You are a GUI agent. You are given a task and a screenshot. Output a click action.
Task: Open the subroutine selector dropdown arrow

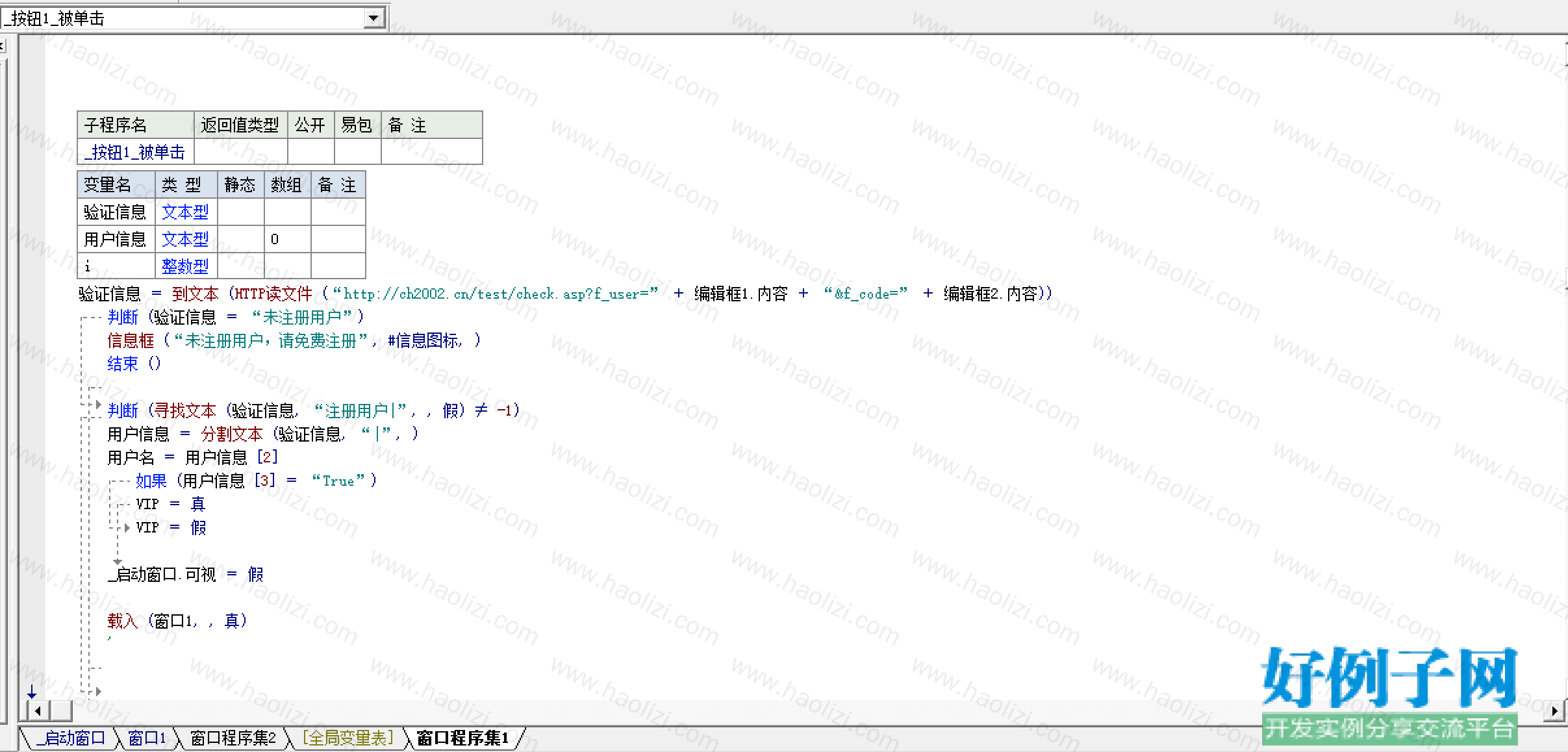[x=373, y=18]
